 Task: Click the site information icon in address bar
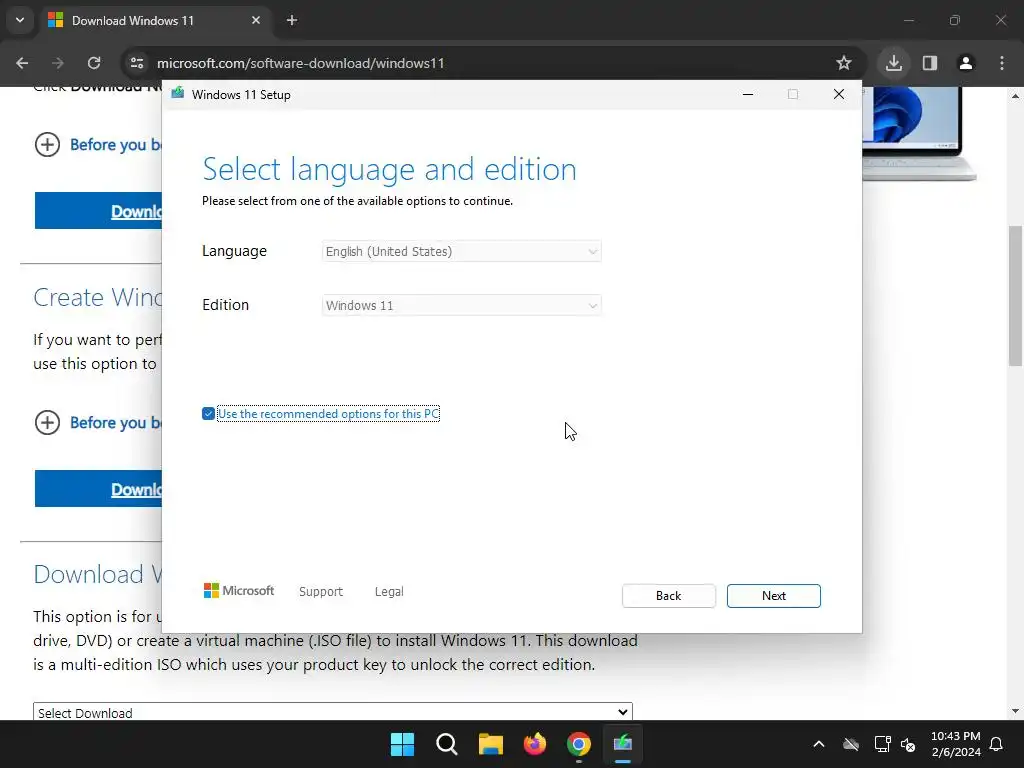pos(137,63)
